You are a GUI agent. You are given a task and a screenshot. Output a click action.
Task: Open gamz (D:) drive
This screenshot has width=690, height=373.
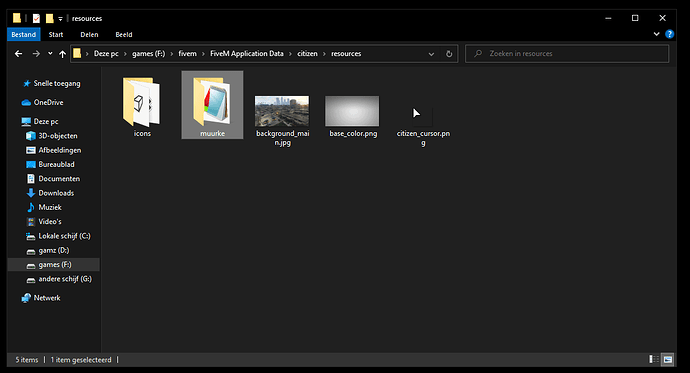point(48,250)
